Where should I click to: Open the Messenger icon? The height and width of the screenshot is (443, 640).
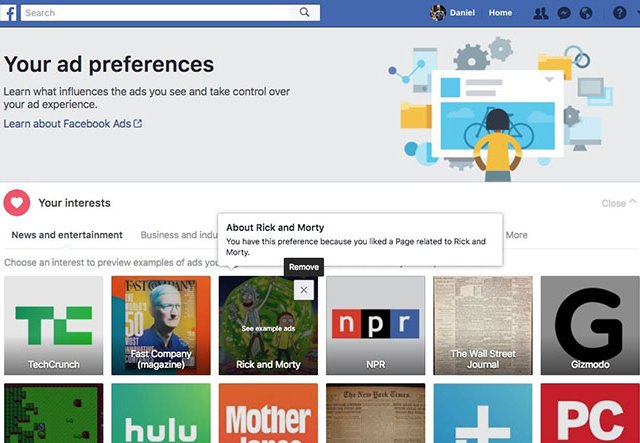tap(564, 13)
